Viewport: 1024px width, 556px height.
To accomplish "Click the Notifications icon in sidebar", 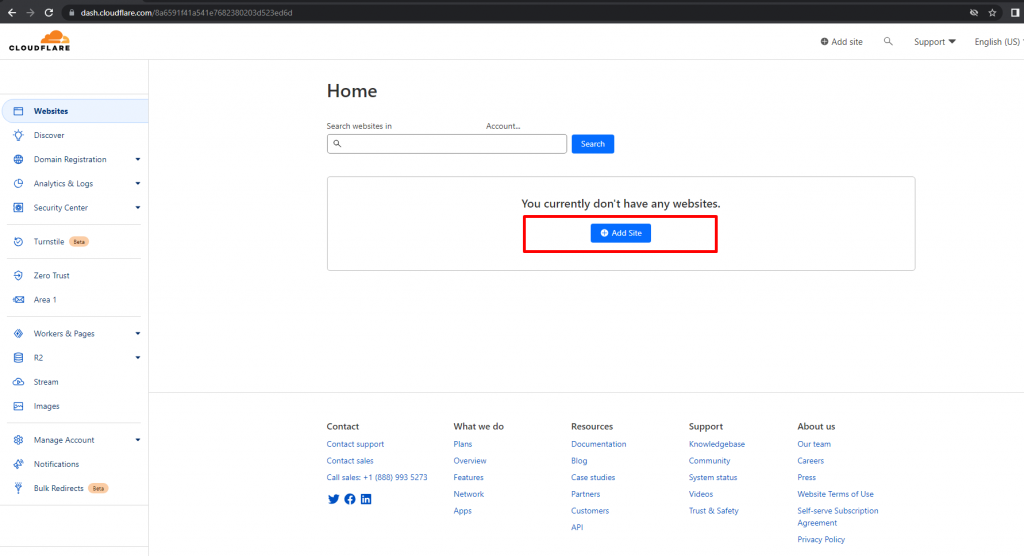I will (18, 465).
